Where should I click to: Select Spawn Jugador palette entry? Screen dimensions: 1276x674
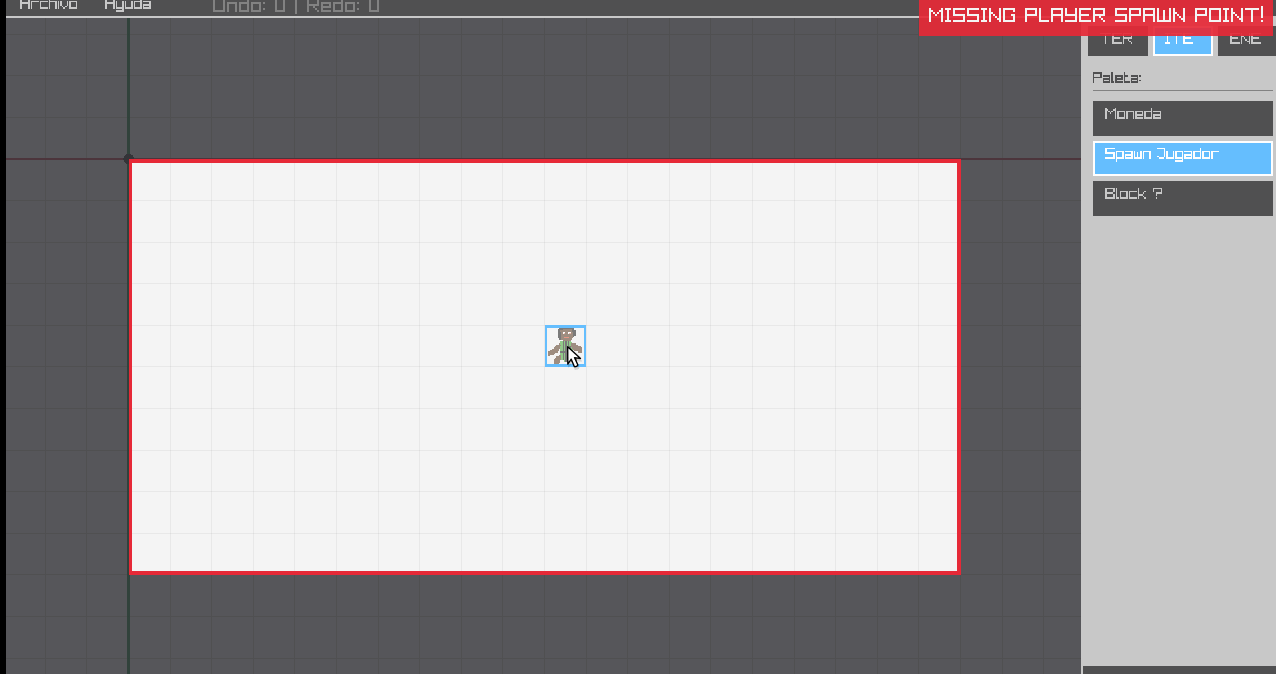1182,158
